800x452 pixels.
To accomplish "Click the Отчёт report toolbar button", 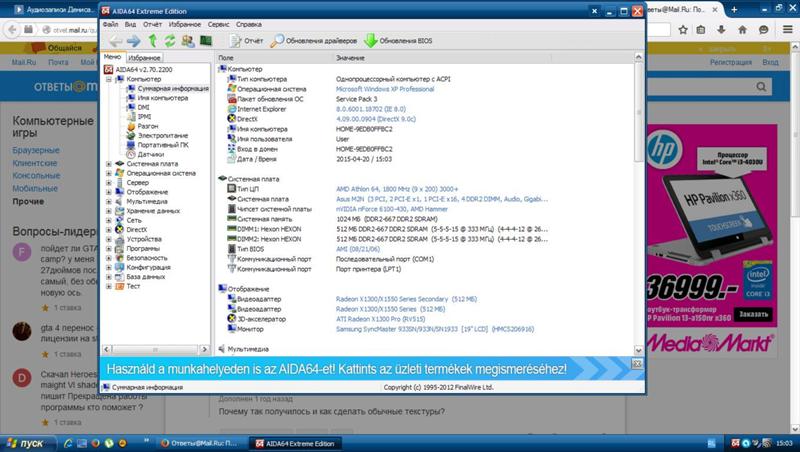I will 246,41.
